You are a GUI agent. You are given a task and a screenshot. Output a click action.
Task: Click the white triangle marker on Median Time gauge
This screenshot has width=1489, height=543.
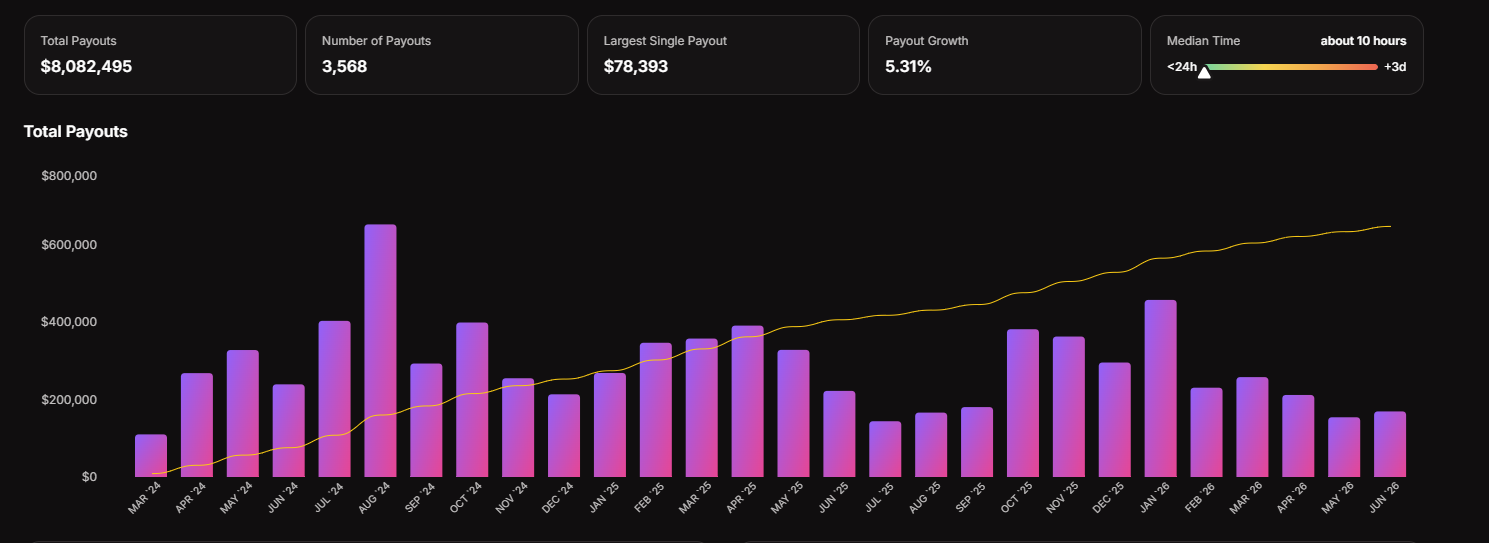[1204, 72]
